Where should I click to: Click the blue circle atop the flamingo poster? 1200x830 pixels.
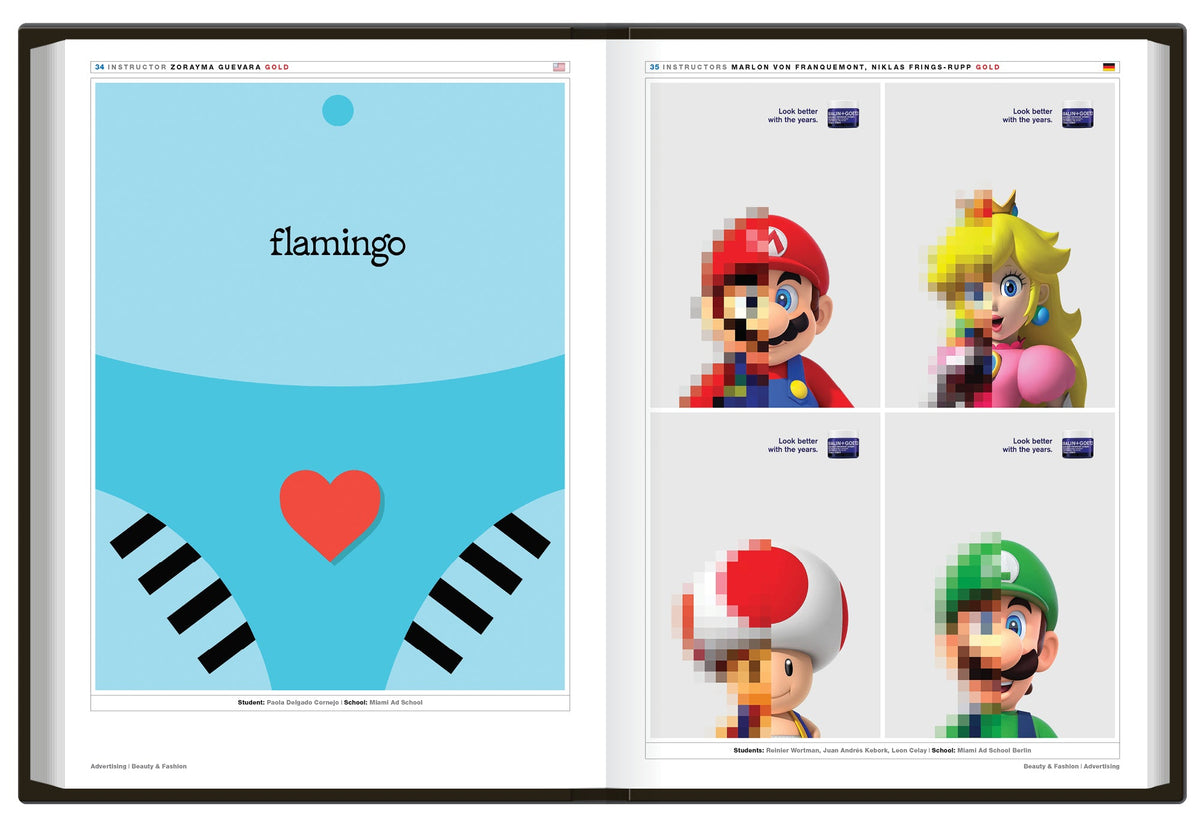coord(338,110)
